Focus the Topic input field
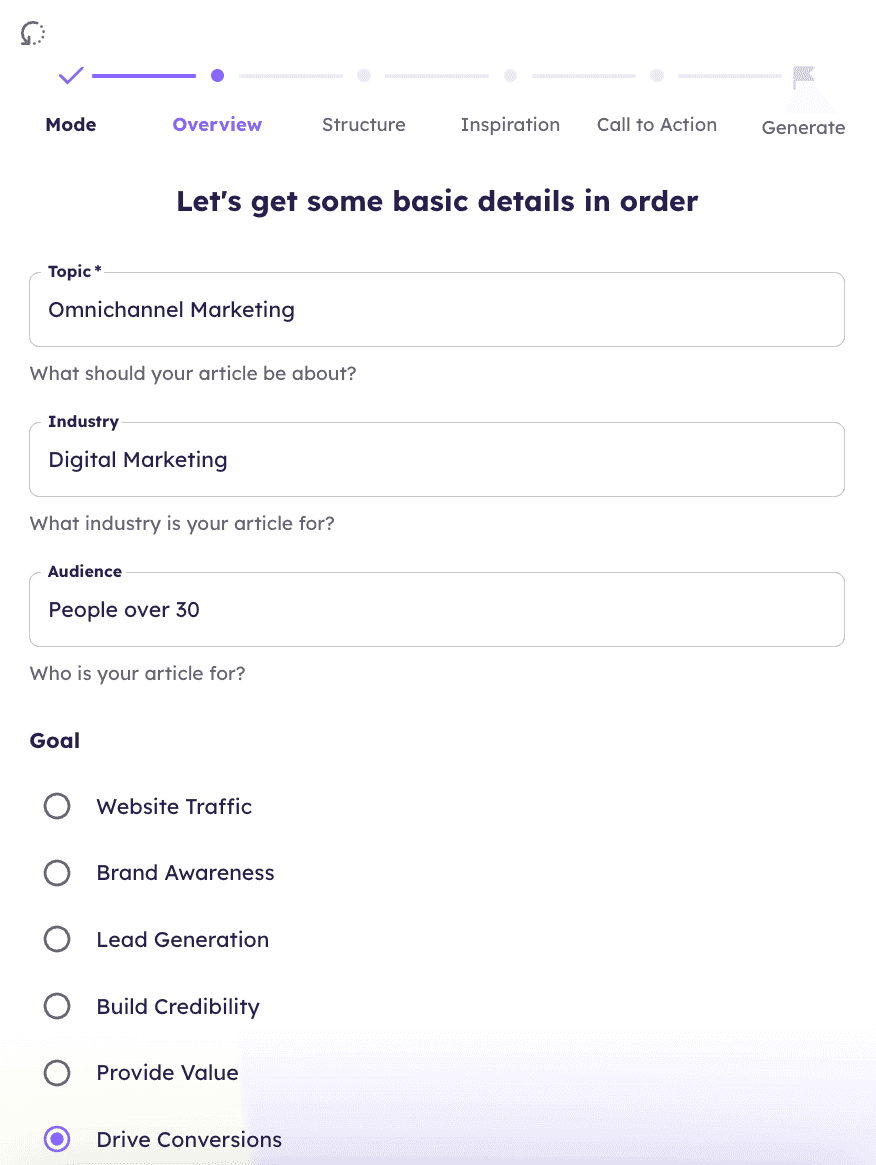Viewport: 876px width, 1165px height. (x=437, y=310)
